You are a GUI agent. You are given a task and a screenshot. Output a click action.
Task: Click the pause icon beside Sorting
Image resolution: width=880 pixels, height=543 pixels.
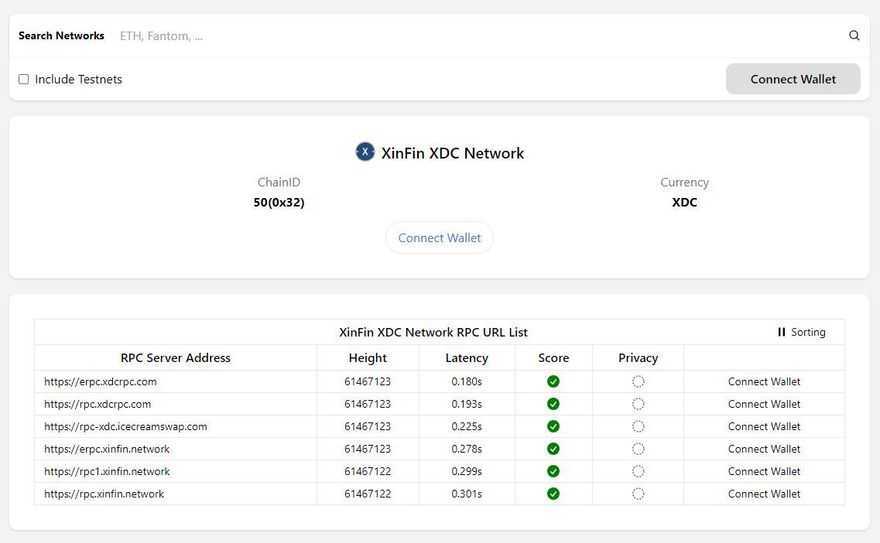(782, 332)
